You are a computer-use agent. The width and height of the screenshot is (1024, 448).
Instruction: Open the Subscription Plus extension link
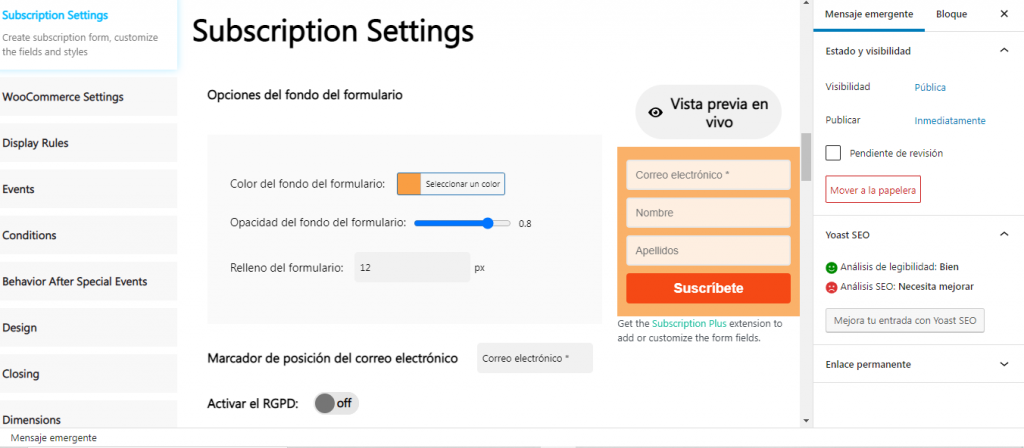coord(693,324)
